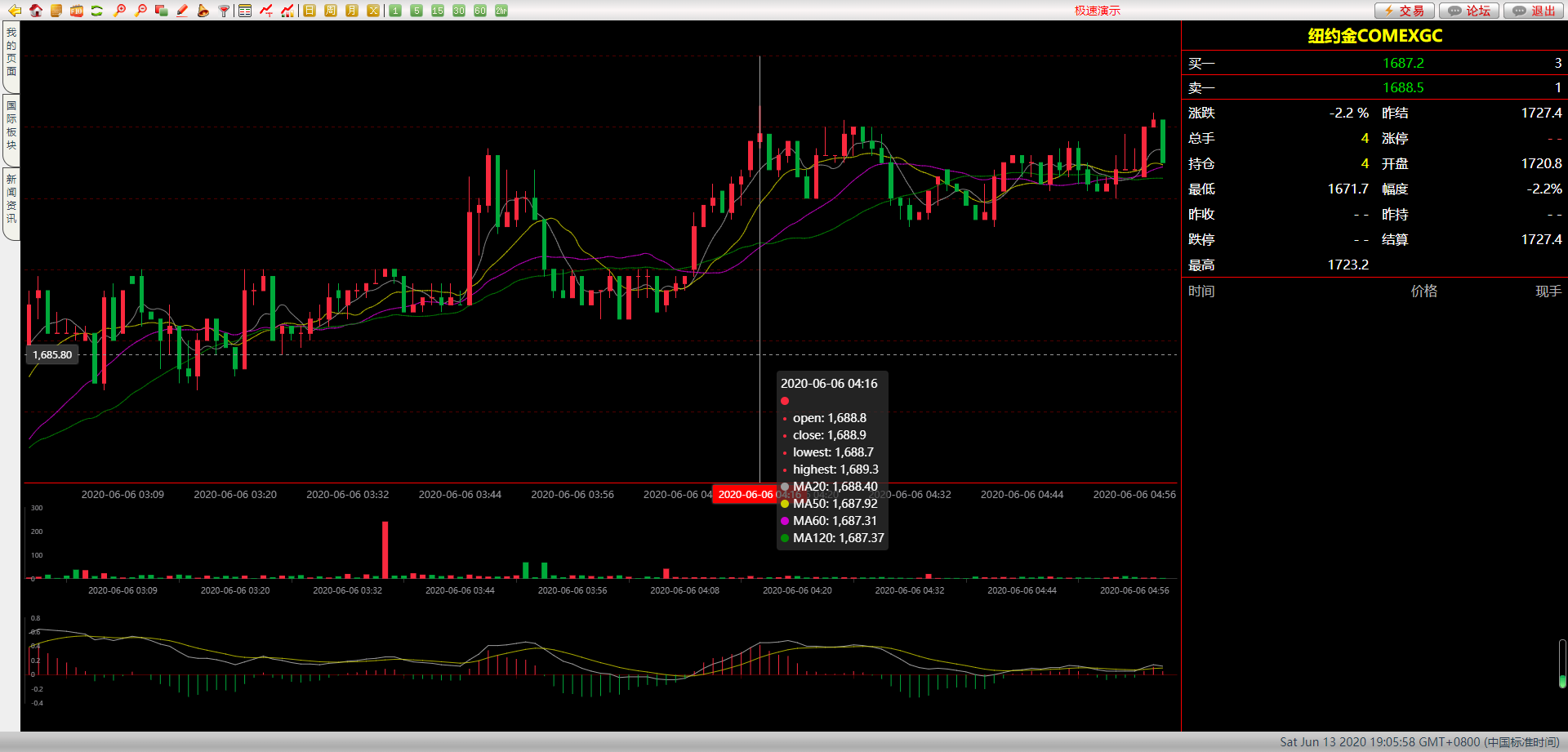
Task: Zoom in with the plus magnifier
Action: click(x=119, y=11)
